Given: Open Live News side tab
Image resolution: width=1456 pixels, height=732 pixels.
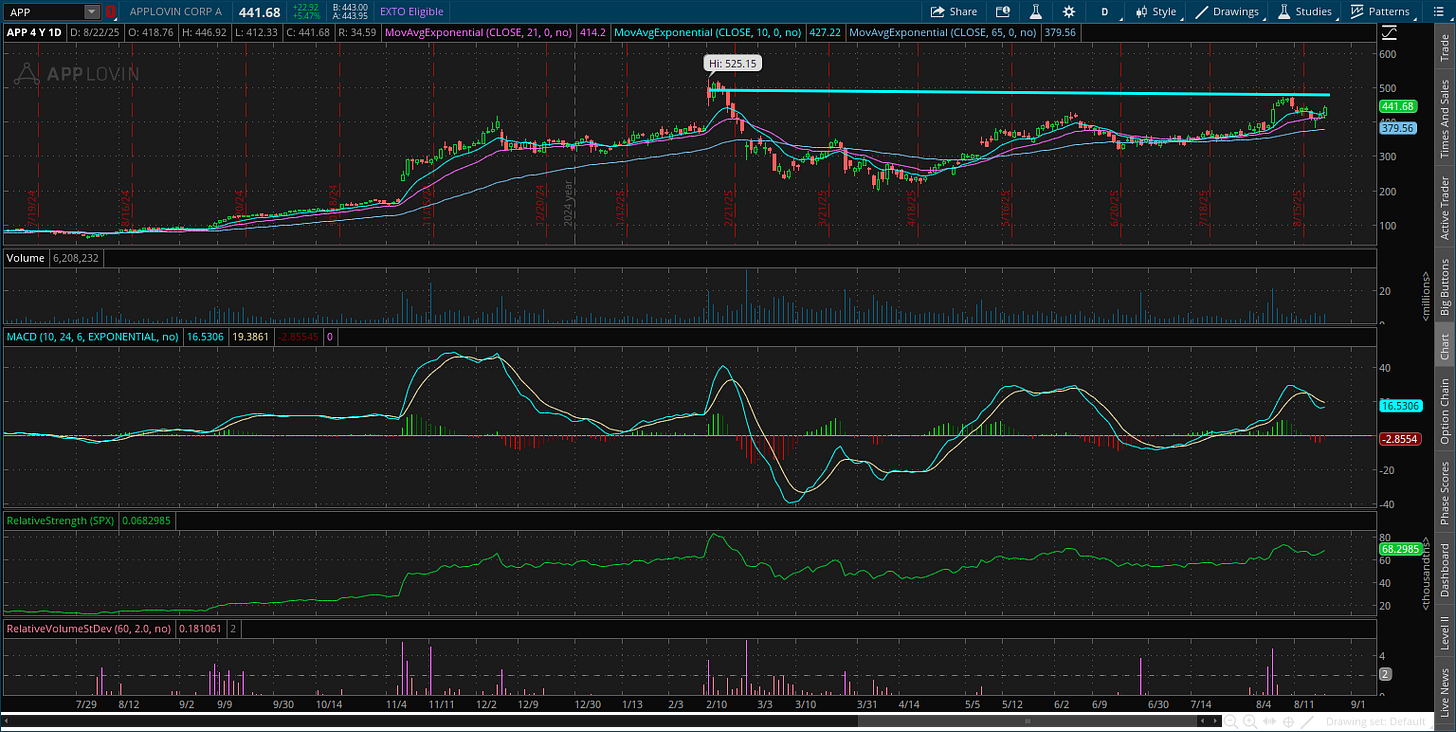Looking at the screenshot, I should pyautogui.click(x=1444, y=688).
